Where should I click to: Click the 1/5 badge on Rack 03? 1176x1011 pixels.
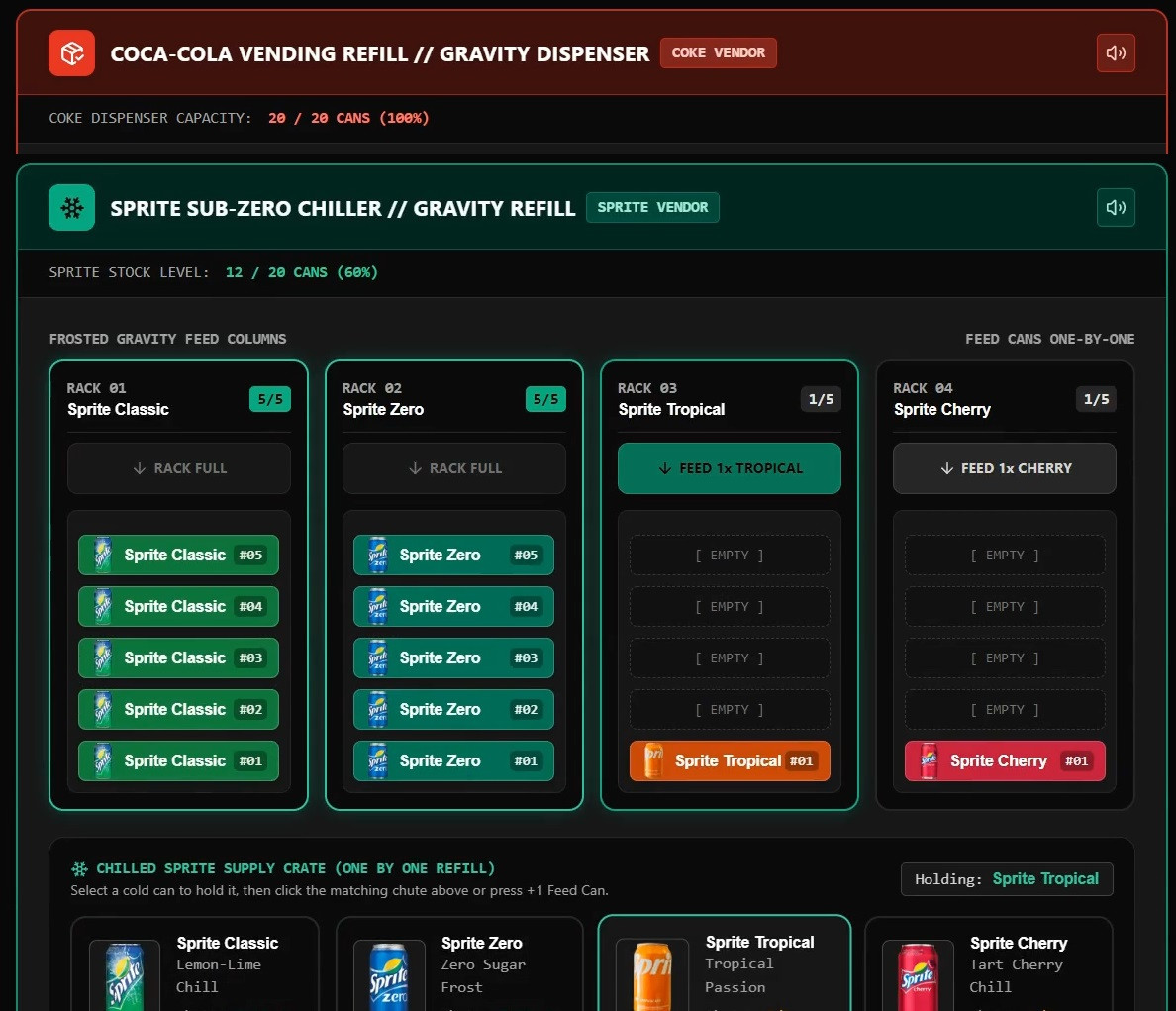click(821, 399)
